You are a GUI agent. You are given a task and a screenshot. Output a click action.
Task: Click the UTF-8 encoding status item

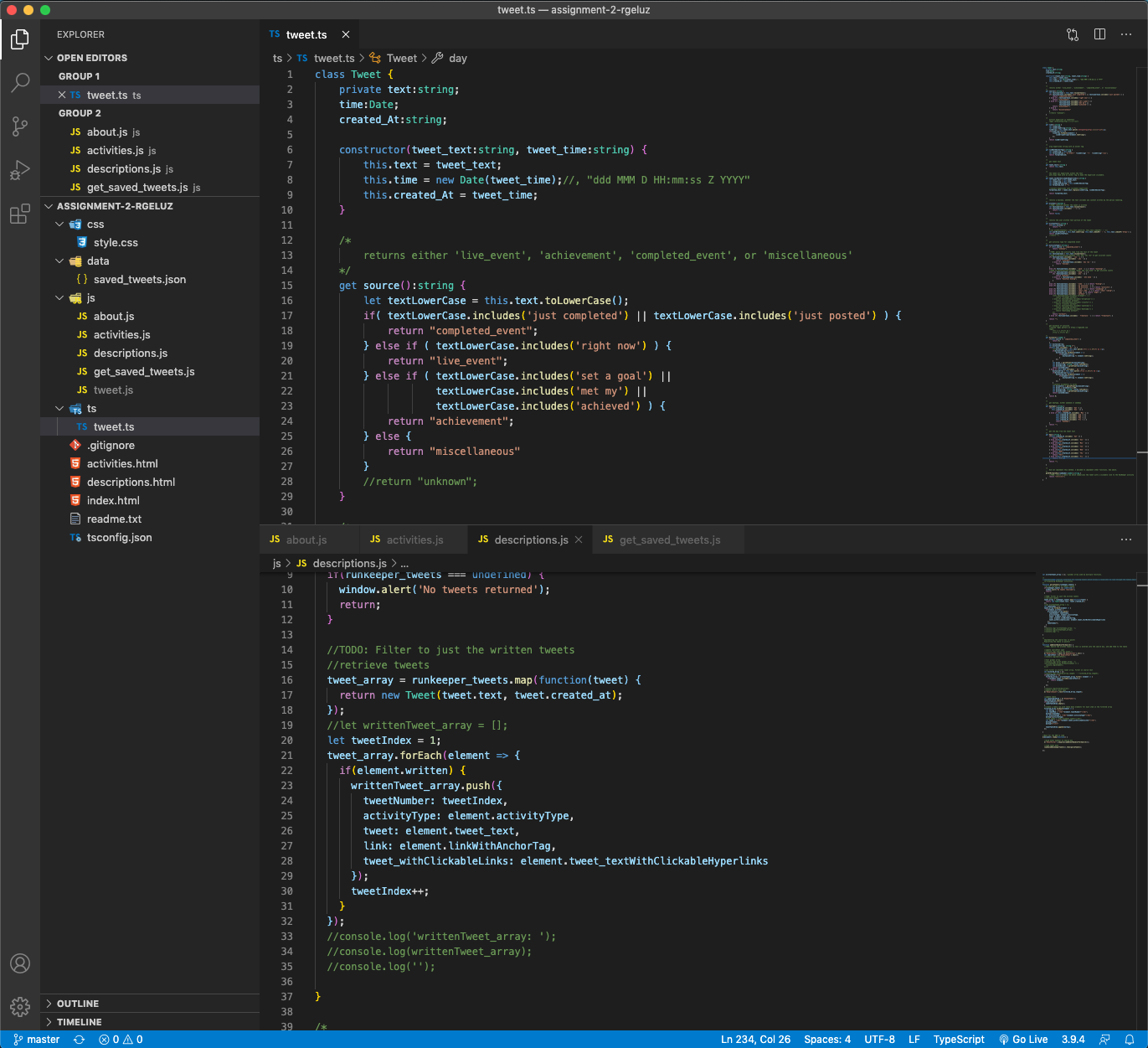point(879,1040)
